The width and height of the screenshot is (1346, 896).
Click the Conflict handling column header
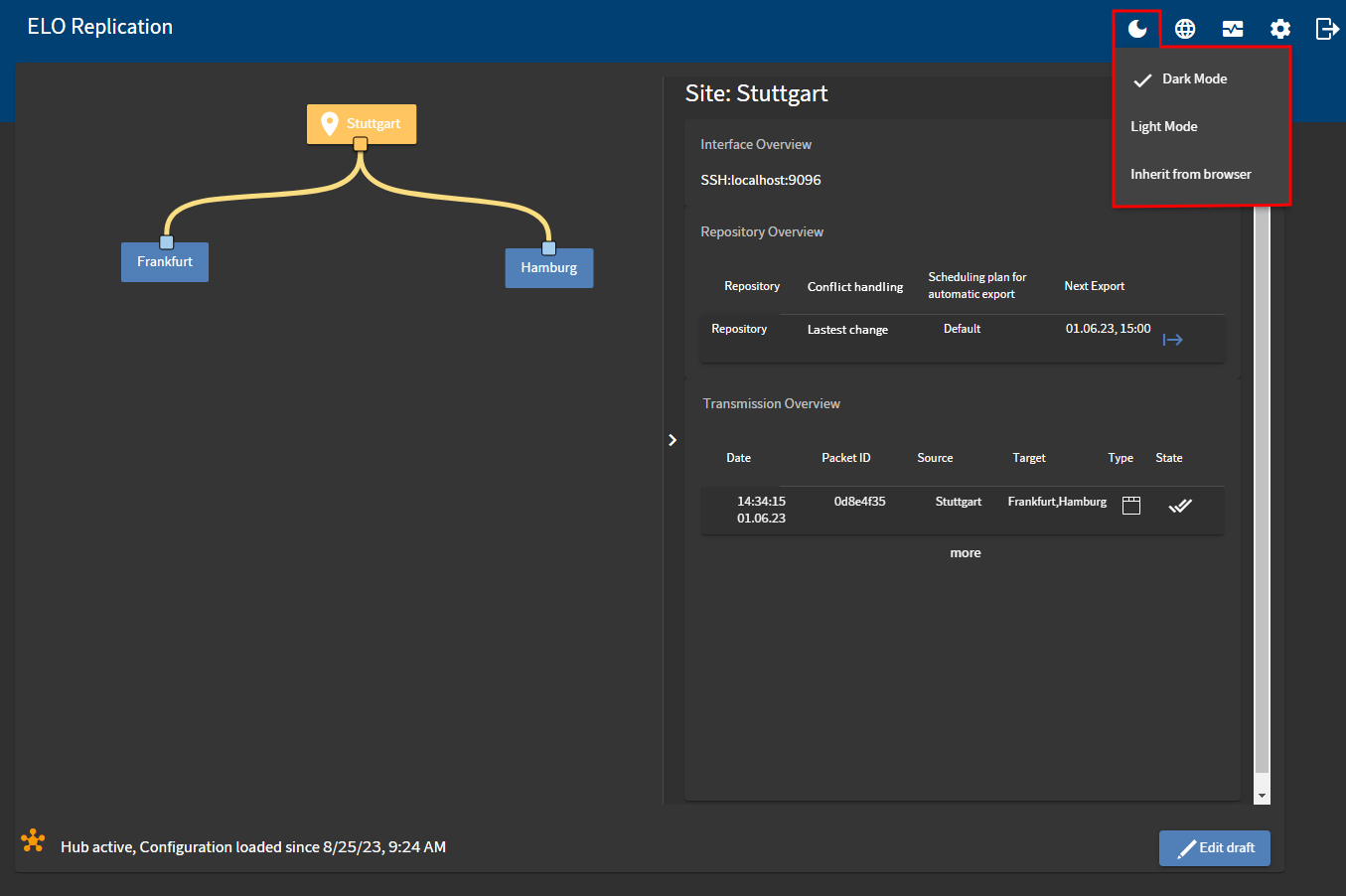click(855, 287)
